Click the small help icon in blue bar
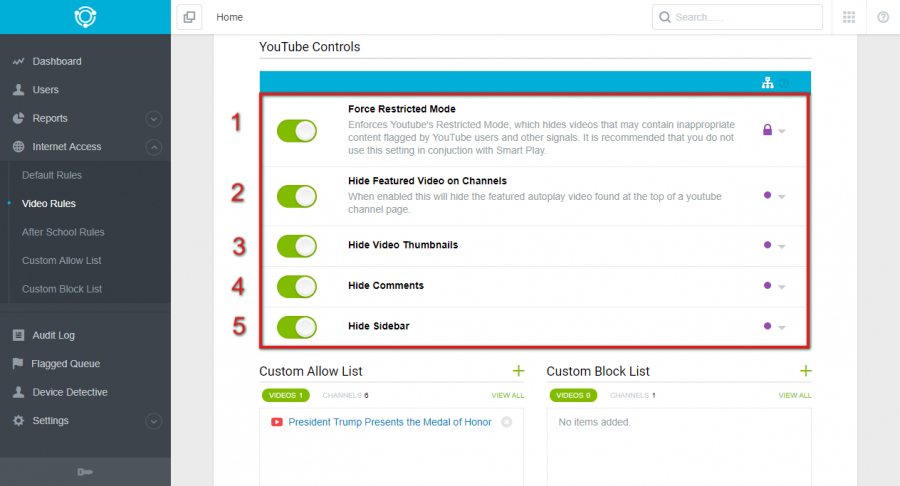This screenshot has width=900, height=486. tap(784, 83)
